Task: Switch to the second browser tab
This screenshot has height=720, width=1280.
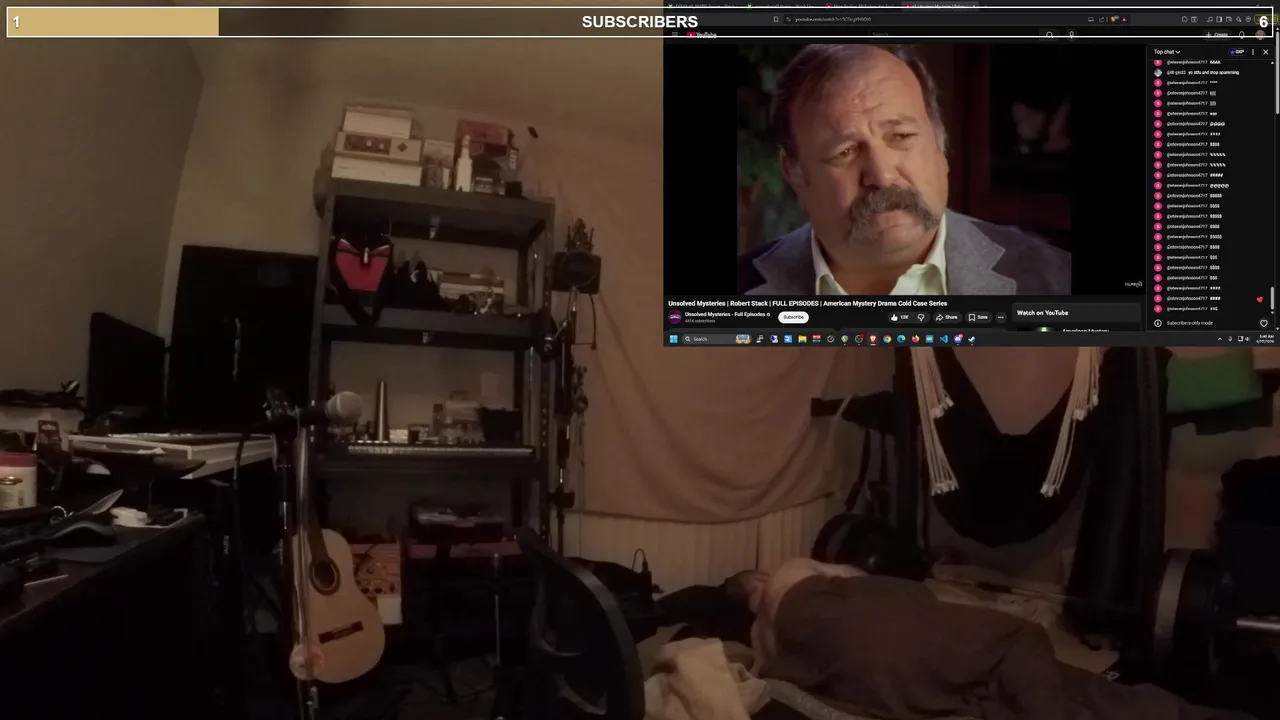Action: tap(784, 6)
